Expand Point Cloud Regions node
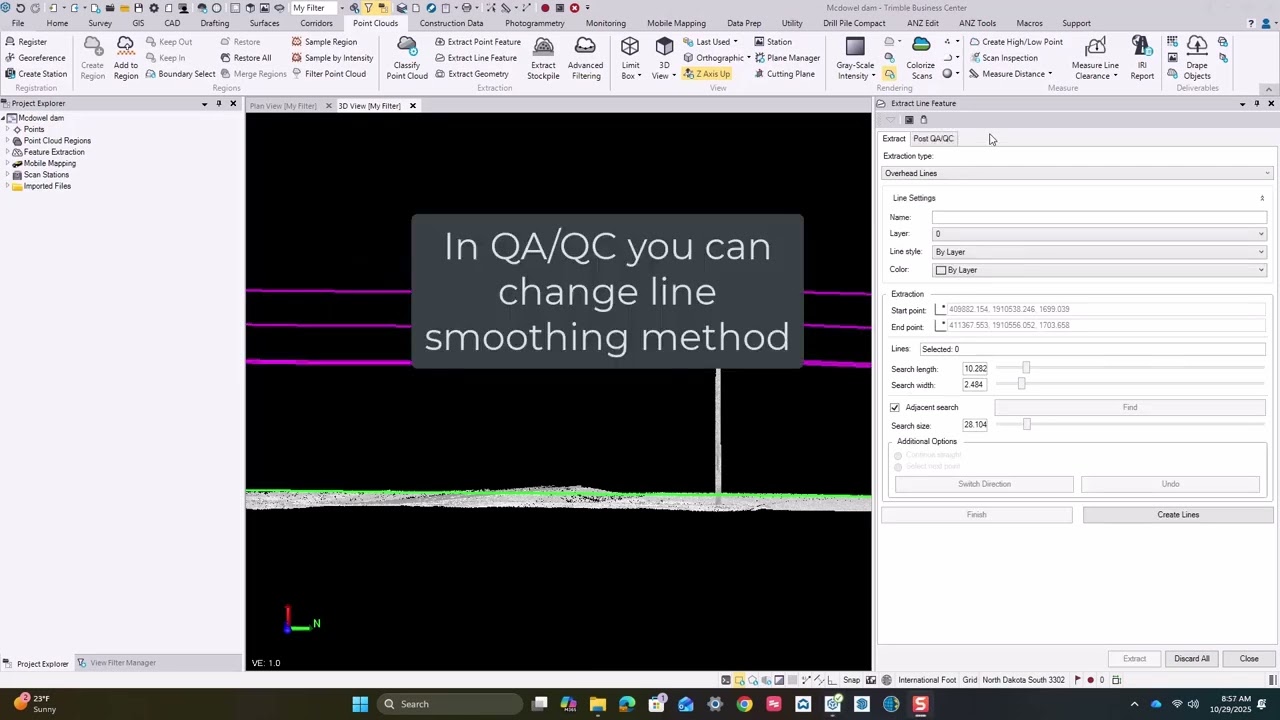The width and height of the screenshot is (1280, 720). click(7, 141)
